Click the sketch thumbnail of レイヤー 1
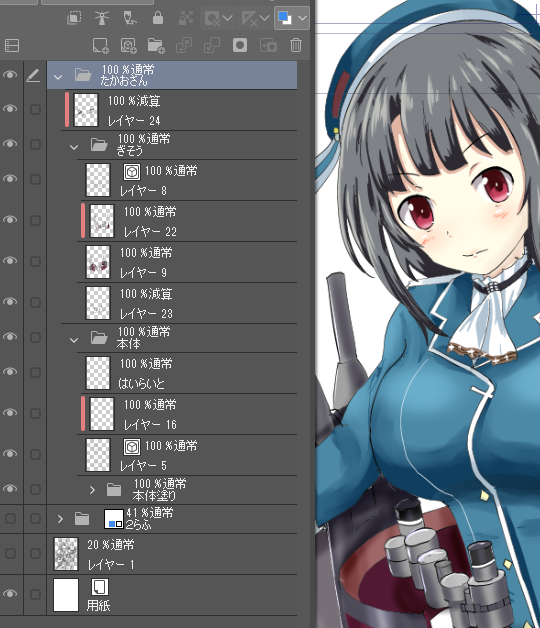The height and width of the screenshot is (628, 540). click(66, 554)
